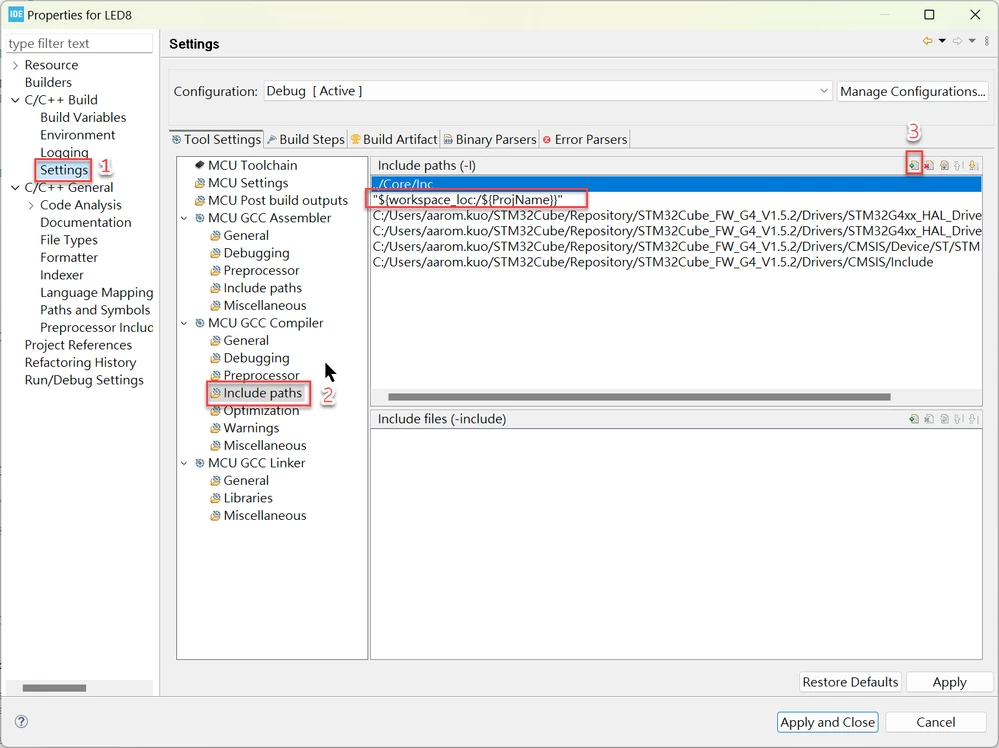999x748 pixels.
Task: Move selected include path down
Action: coord(974,166)
